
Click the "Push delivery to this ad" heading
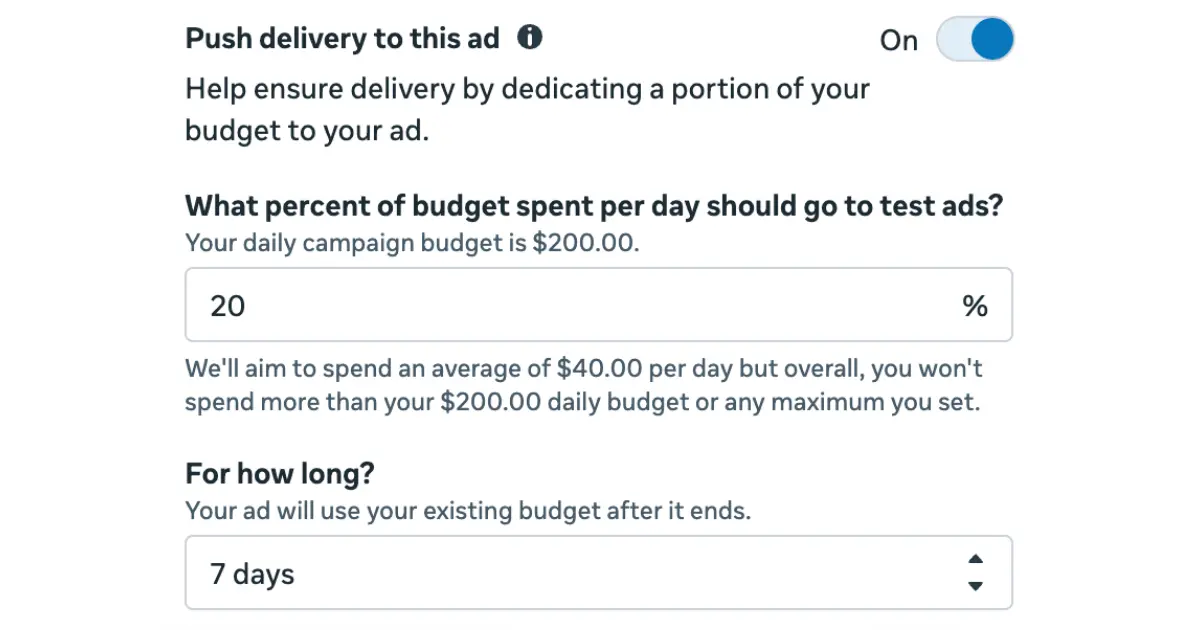click(x=342, y=38)
